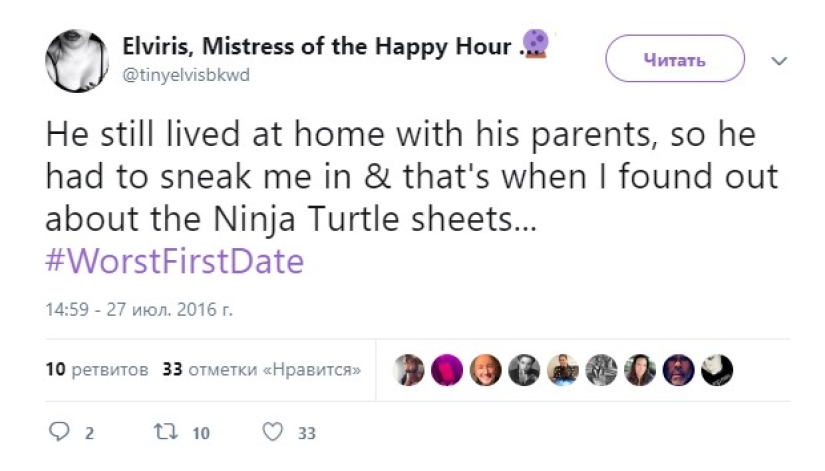Click the reply speech bubble icon
This screenshot has height=471, width=825.
click(59, 433)
